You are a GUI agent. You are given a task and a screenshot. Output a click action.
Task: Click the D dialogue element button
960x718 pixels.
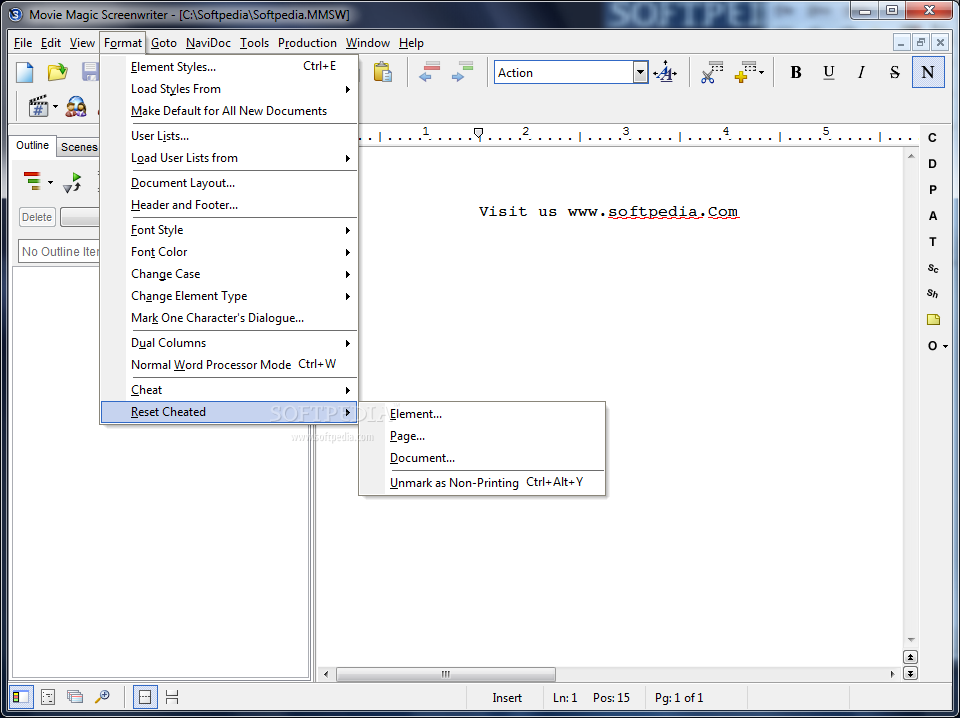(932, 164)
